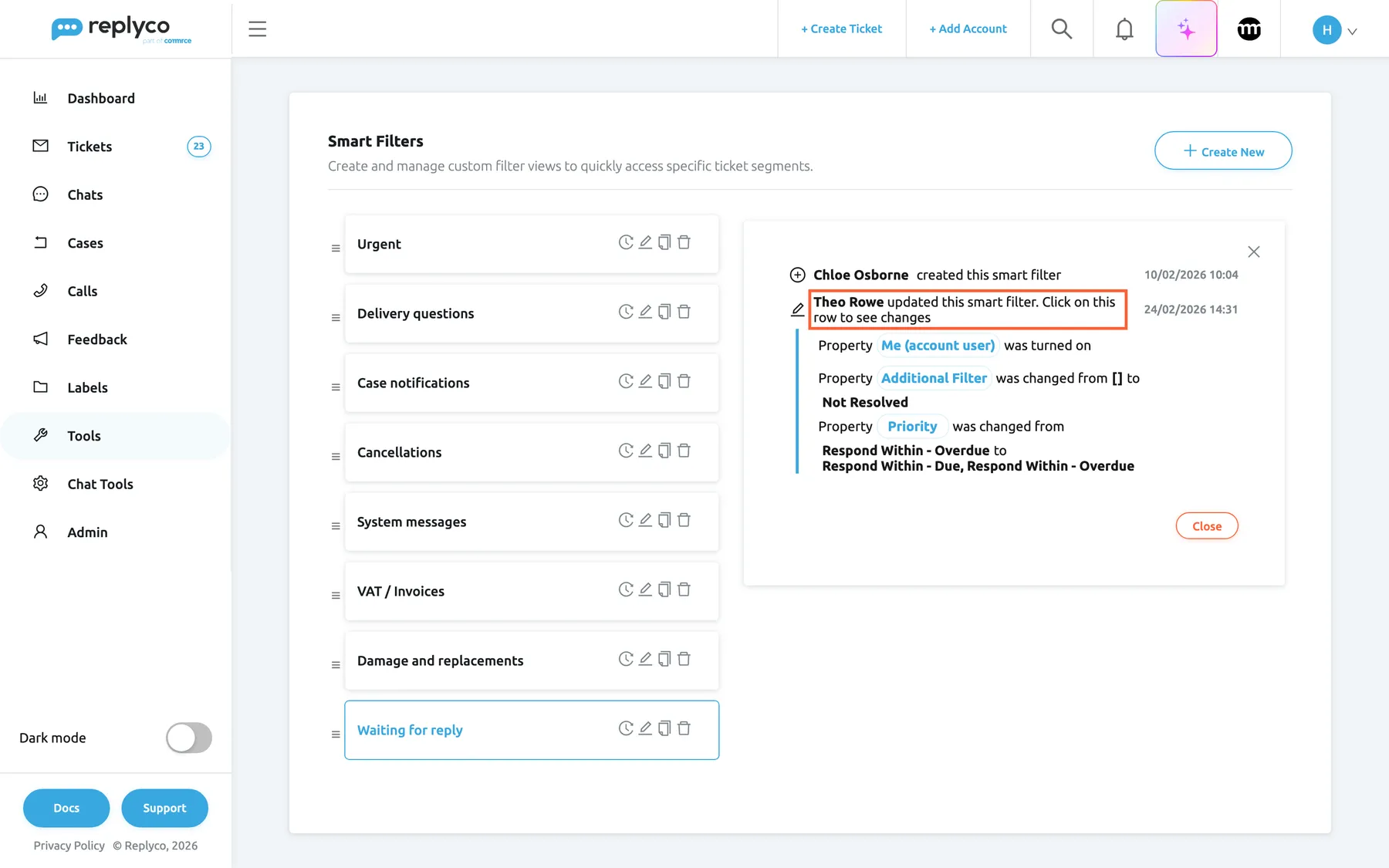
Task: Toggle Dark mode switch
Action: coord(189,738)
